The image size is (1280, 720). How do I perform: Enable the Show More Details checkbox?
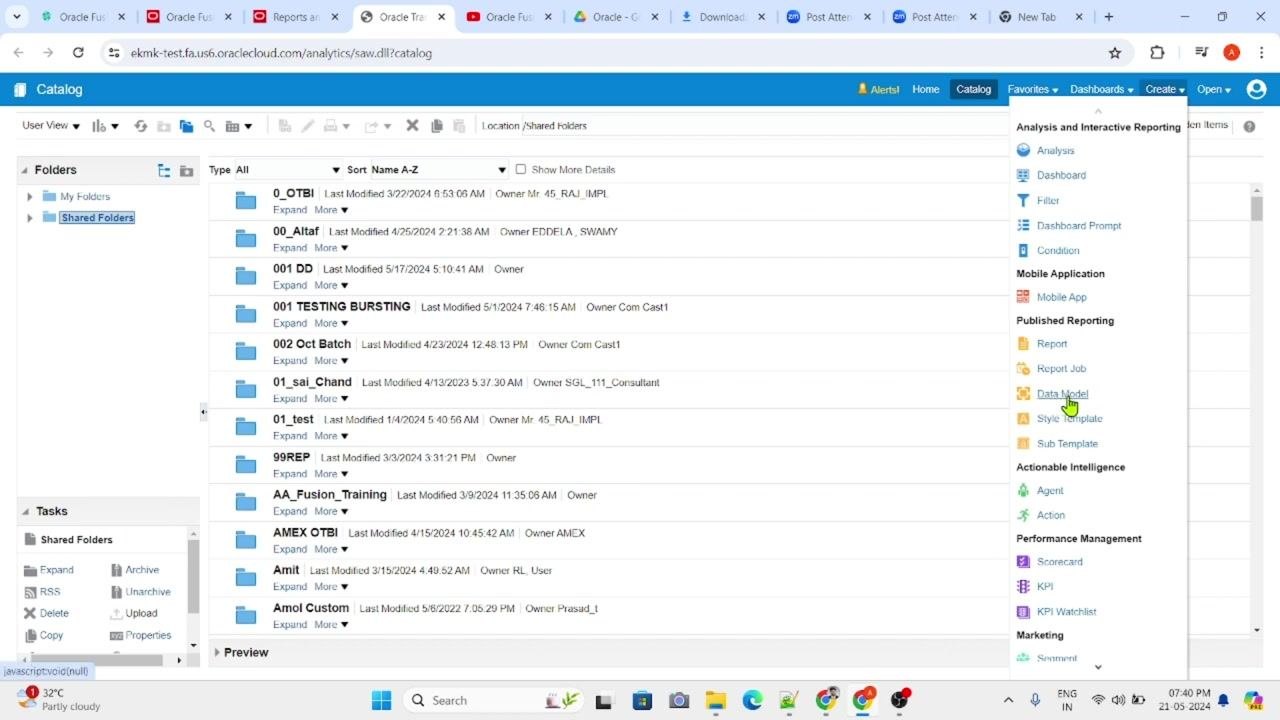click(520, 170)
